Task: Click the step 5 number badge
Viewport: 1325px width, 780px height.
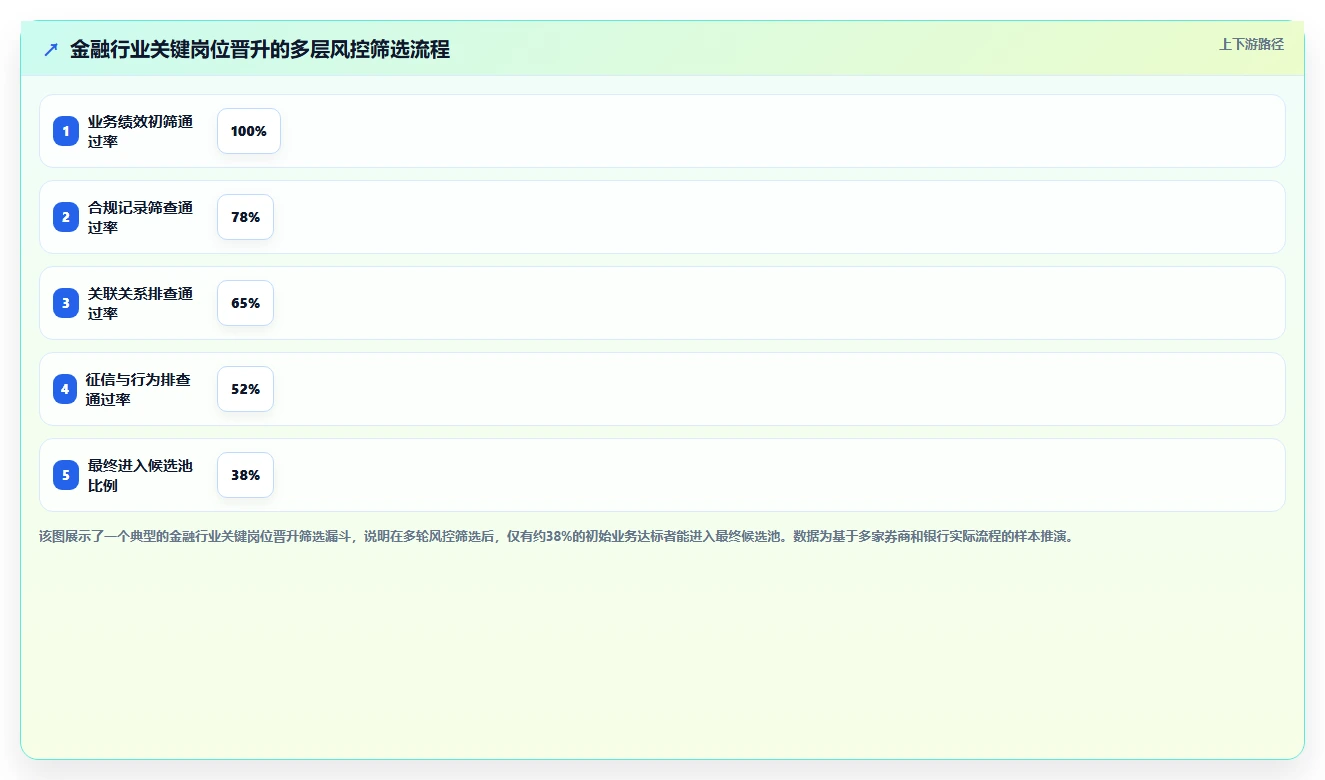Action: [x=66, y=475]
